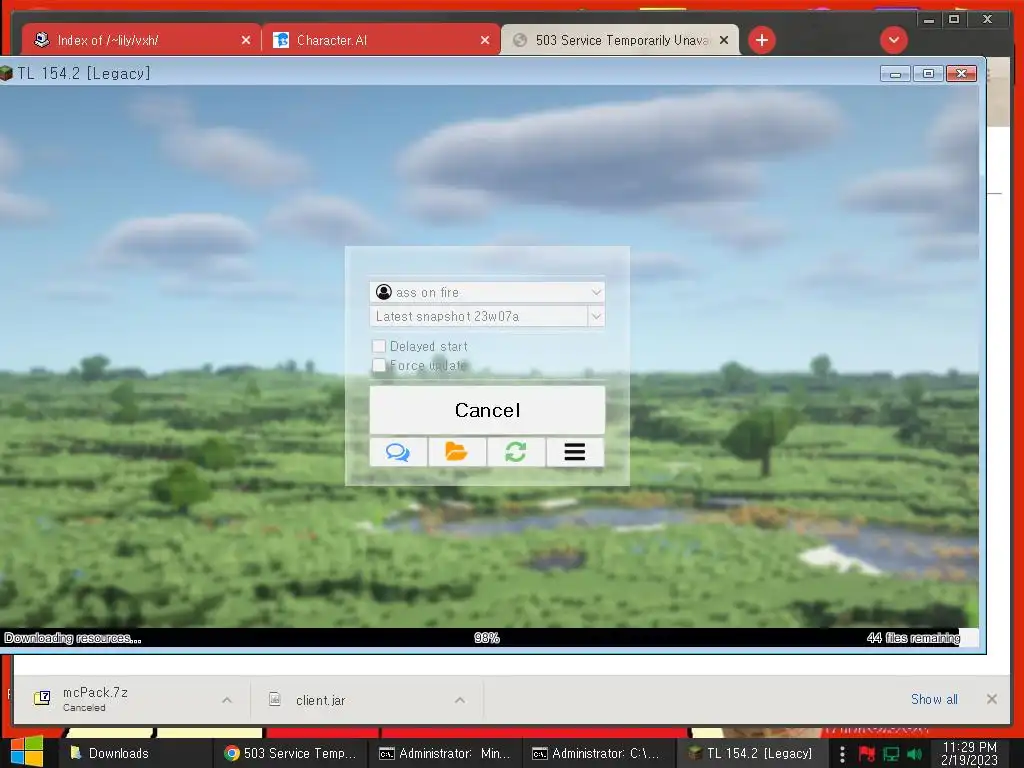Refresh versions with the green arrows icon

click(515, 452)
